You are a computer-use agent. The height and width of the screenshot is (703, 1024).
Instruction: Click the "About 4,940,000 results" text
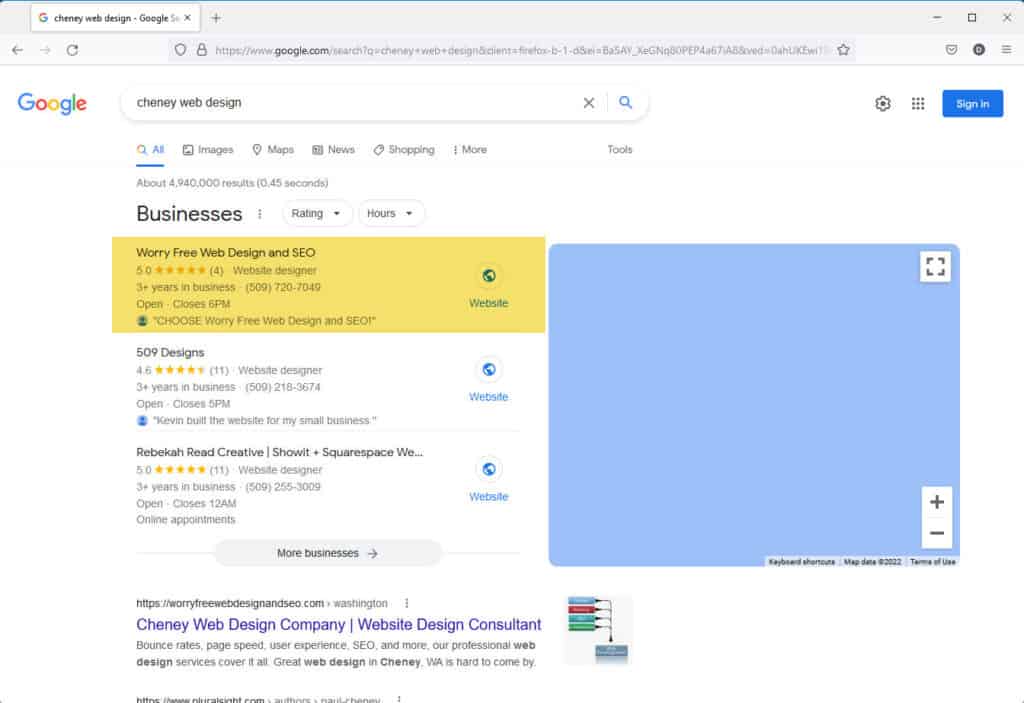pyautogui.click(x=232, y=183)
